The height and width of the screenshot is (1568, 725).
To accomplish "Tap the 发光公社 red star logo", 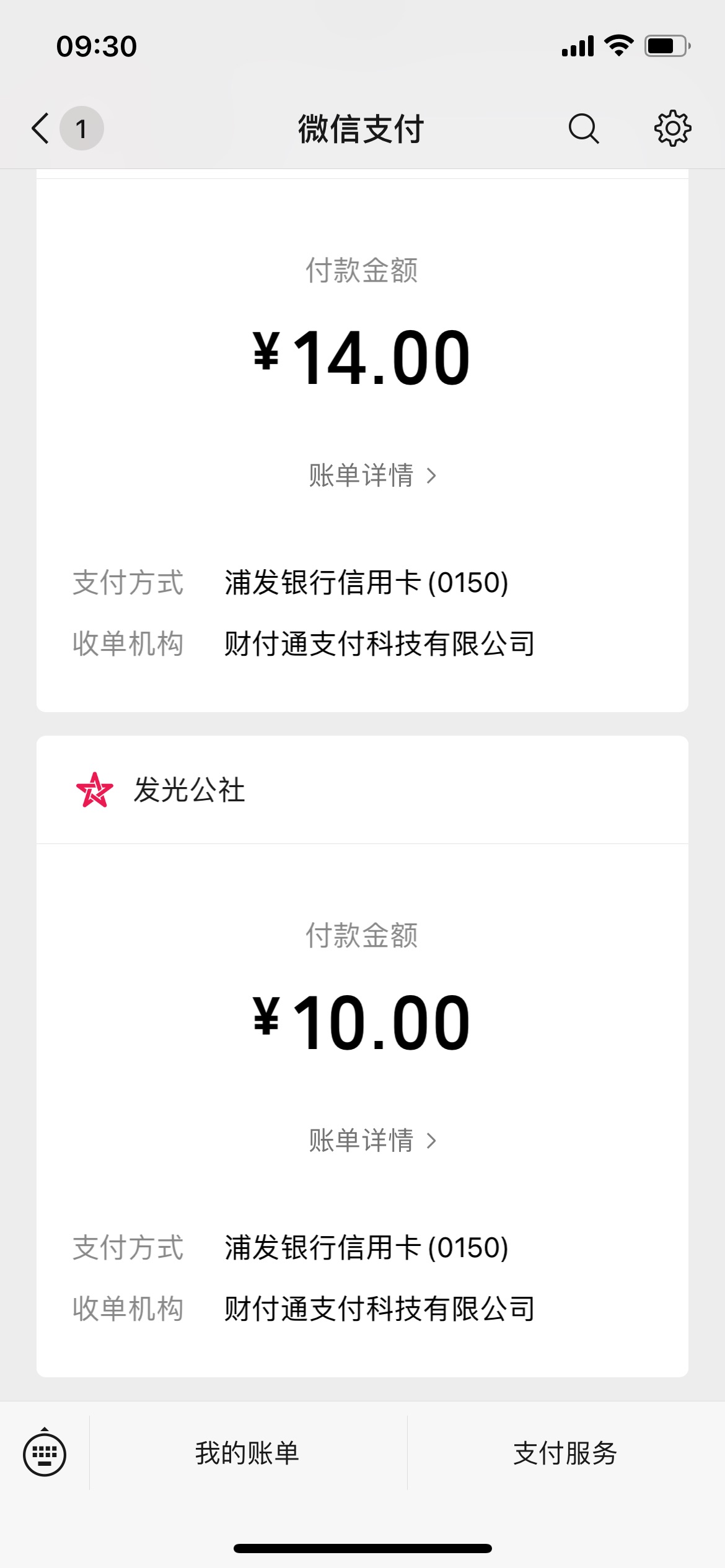I will coord(95,790).
